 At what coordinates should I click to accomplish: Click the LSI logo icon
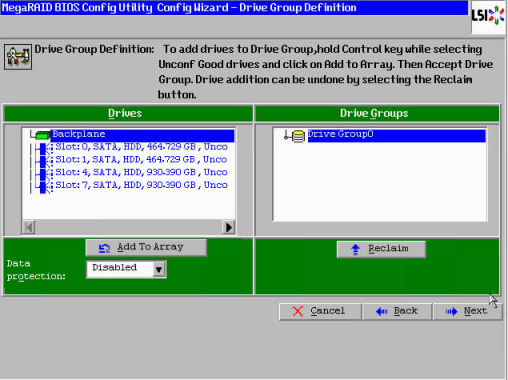click(488, 16)
